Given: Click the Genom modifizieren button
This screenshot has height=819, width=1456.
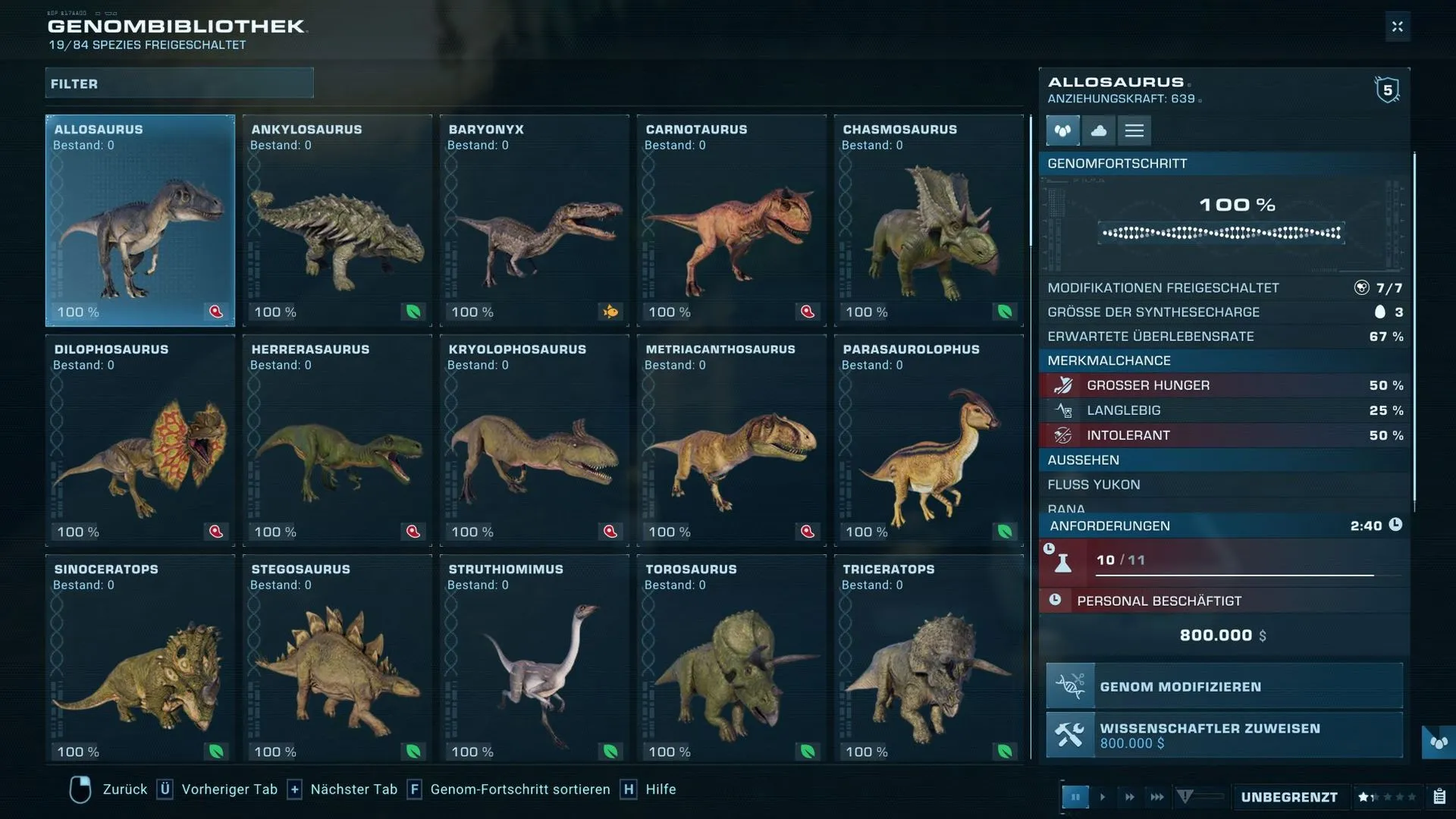Looking at the screenshot, I should tap(1224, 686).
